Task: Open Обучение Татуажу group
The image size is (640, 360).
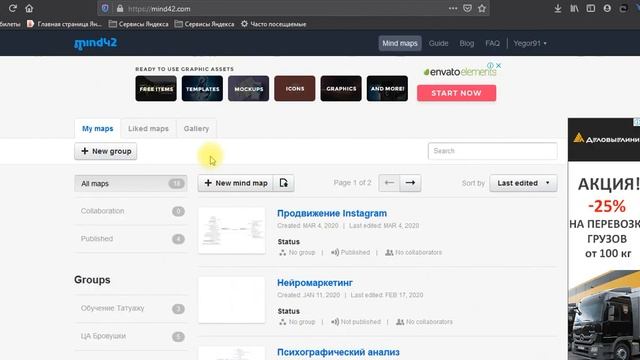Action: (131, 309)
